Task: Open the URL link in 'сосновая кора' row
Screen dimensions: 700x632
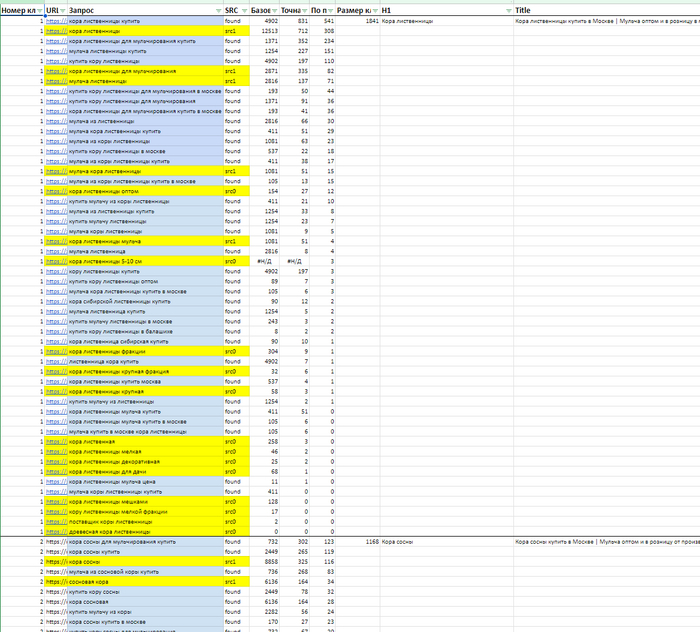Action: pos(56,581)
